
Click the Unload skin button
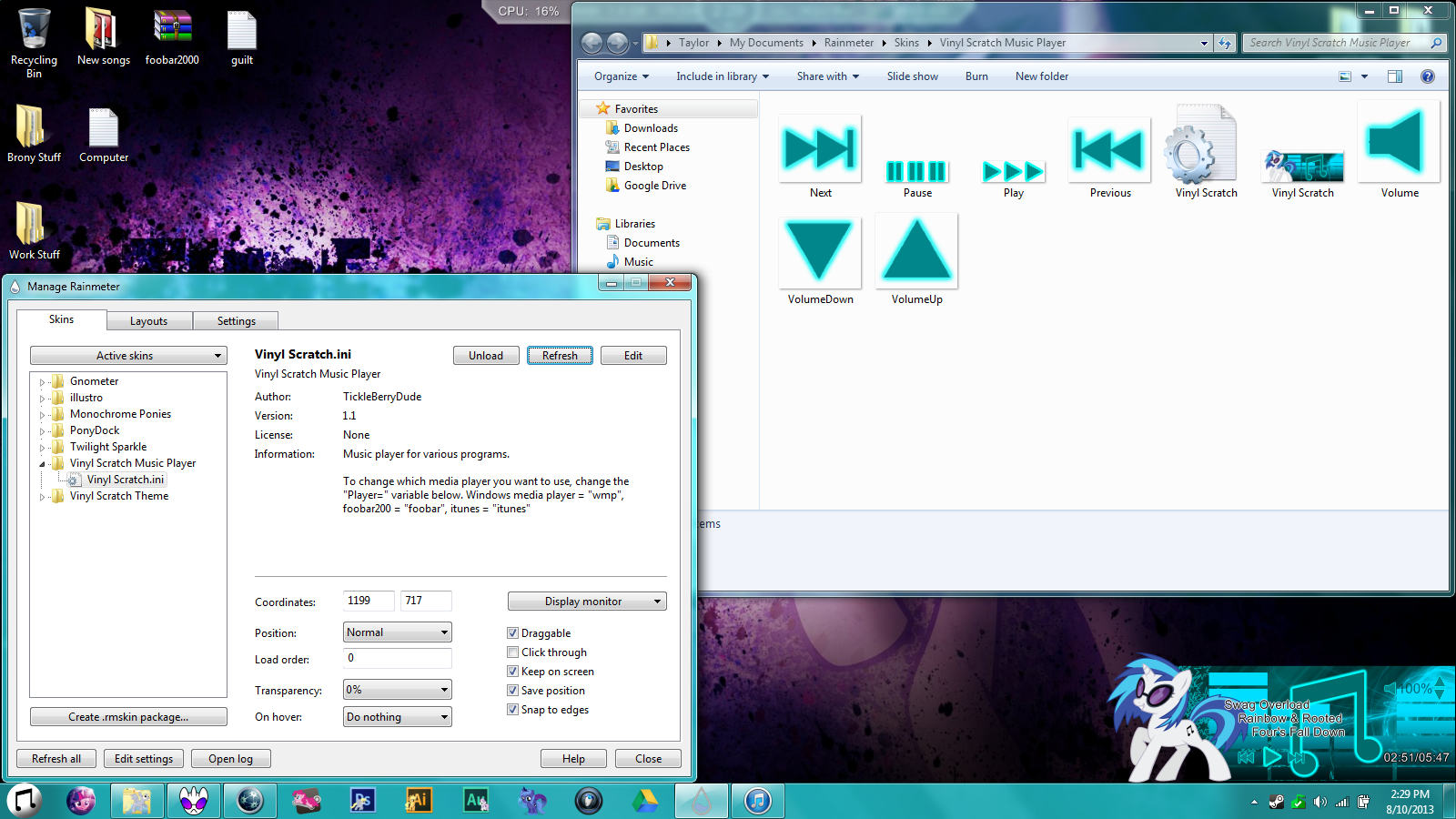coord(486,356)
